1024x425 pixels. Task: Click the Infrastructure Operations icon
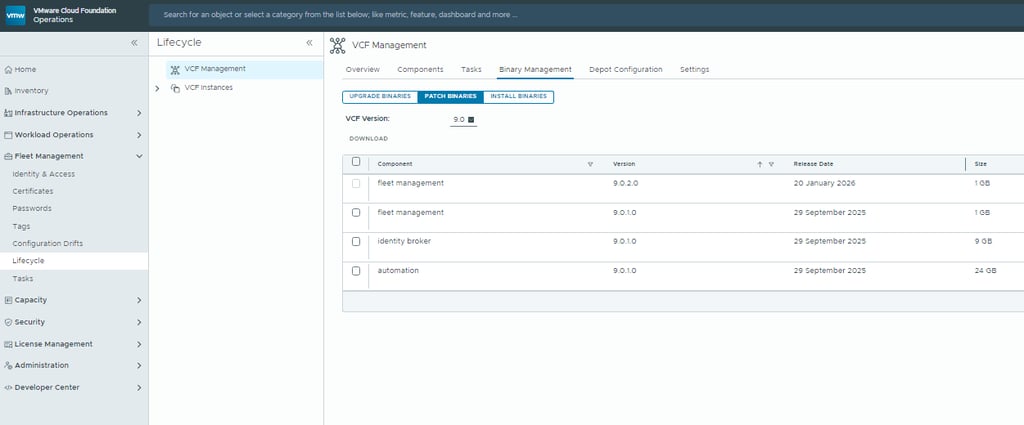[x=8, y=113]
